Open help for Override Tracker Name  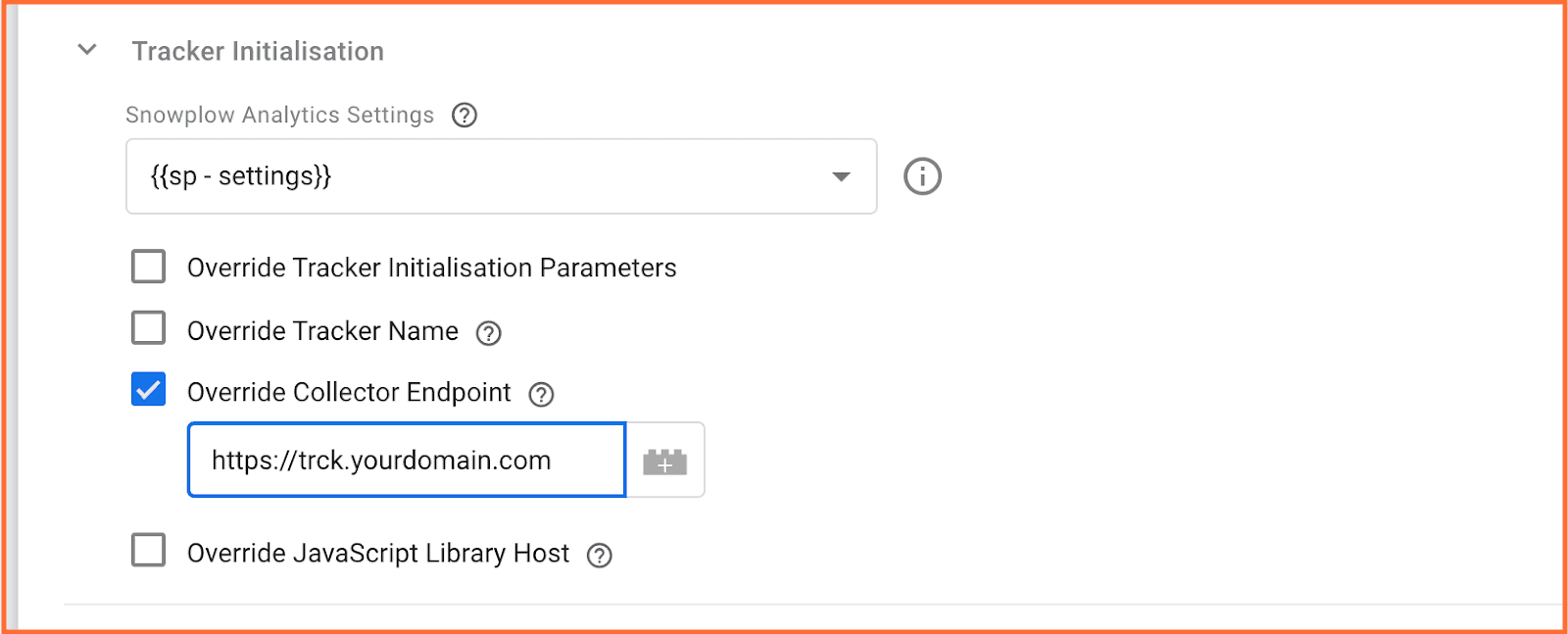[490, 332]
